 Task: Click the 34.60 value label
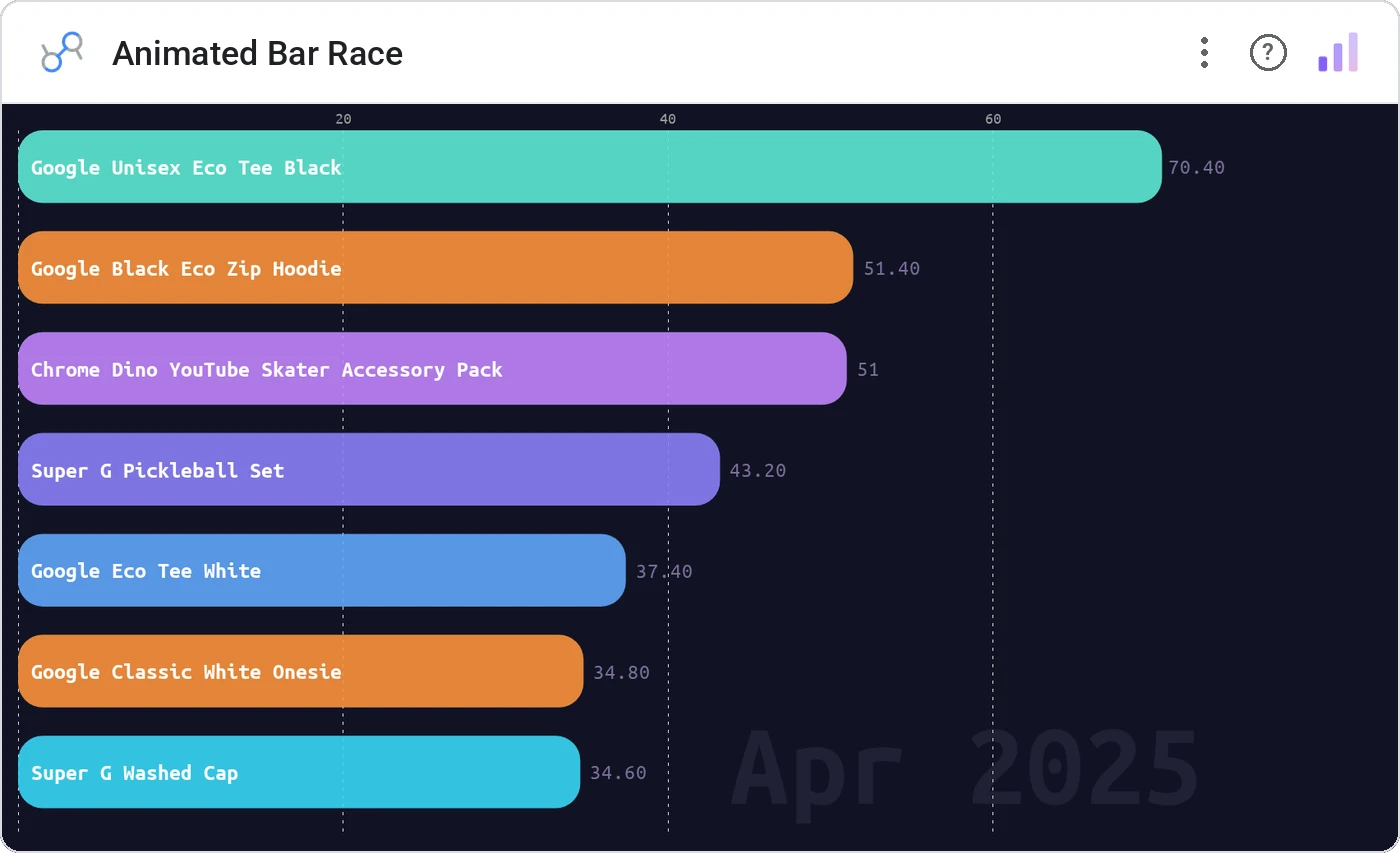pos(618,773)
